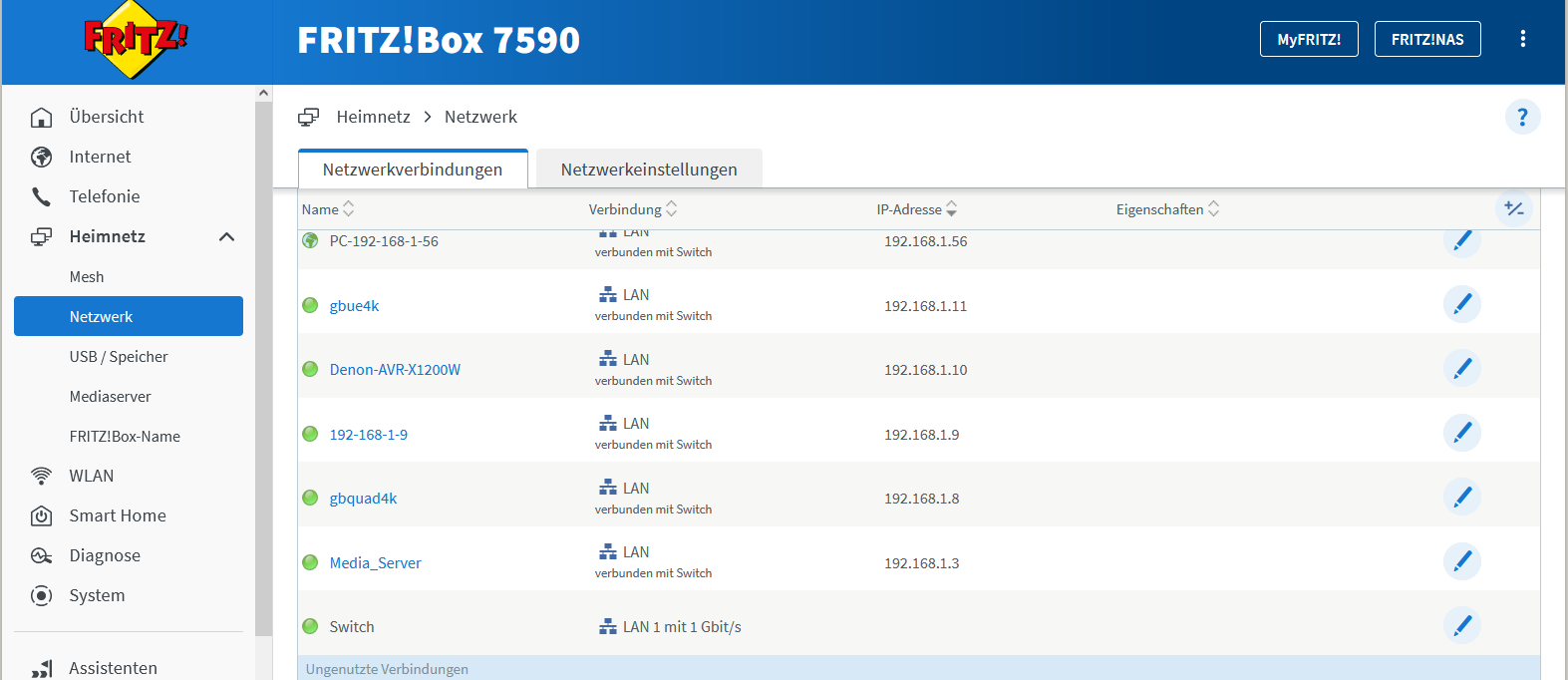Open the help question mark icon

(x=1522, y=117)
